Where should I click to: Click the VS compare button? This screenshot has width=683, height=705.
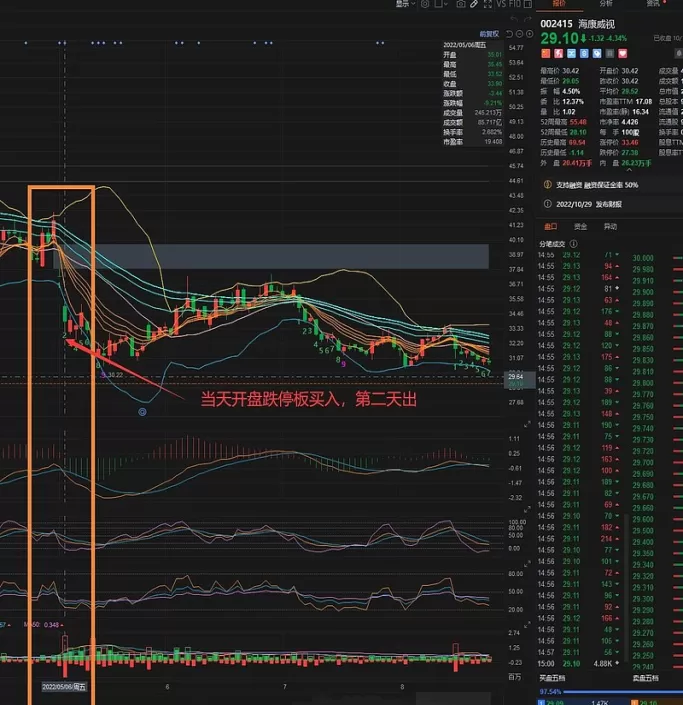(501, 4)
